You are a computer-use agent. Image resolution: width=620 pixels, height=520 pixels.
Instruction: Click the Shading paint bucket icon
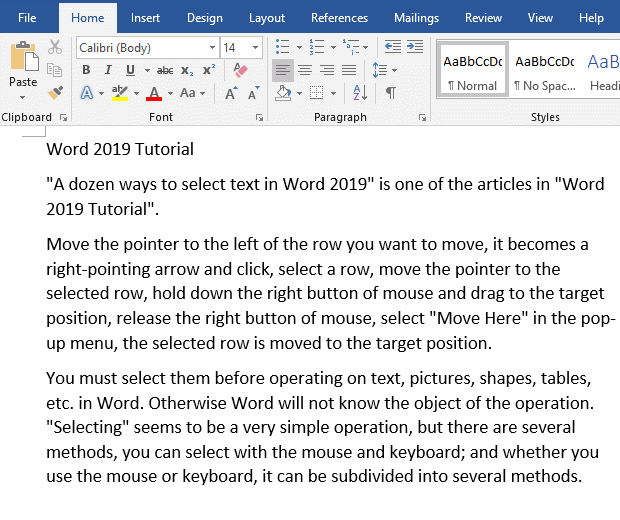click(283, 93)
